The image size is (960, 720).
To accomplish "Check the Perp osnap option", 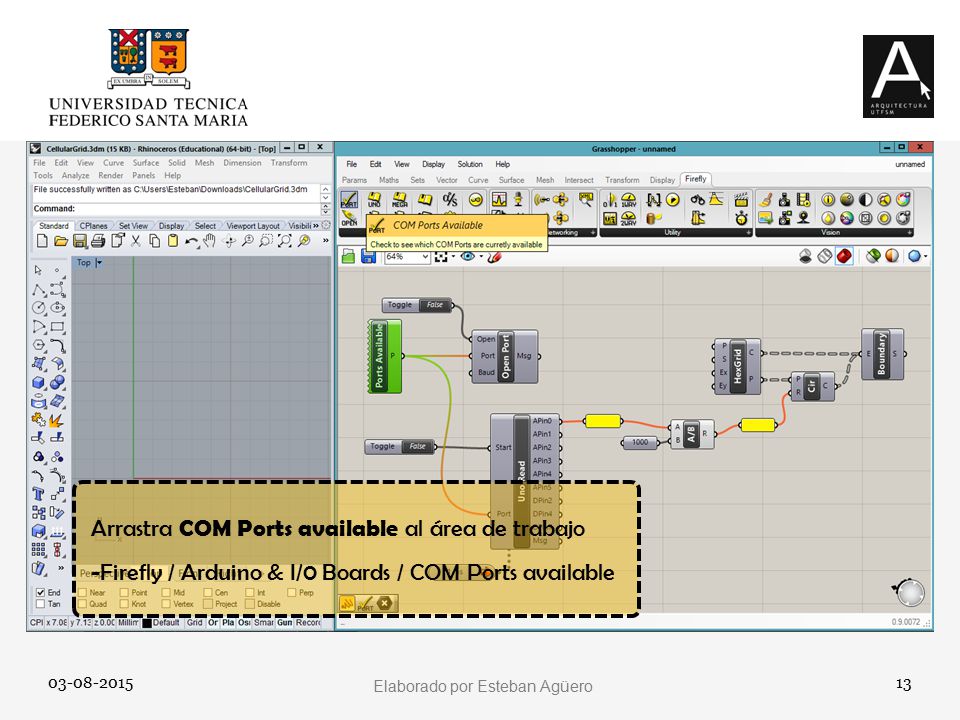I will [291, 593].
